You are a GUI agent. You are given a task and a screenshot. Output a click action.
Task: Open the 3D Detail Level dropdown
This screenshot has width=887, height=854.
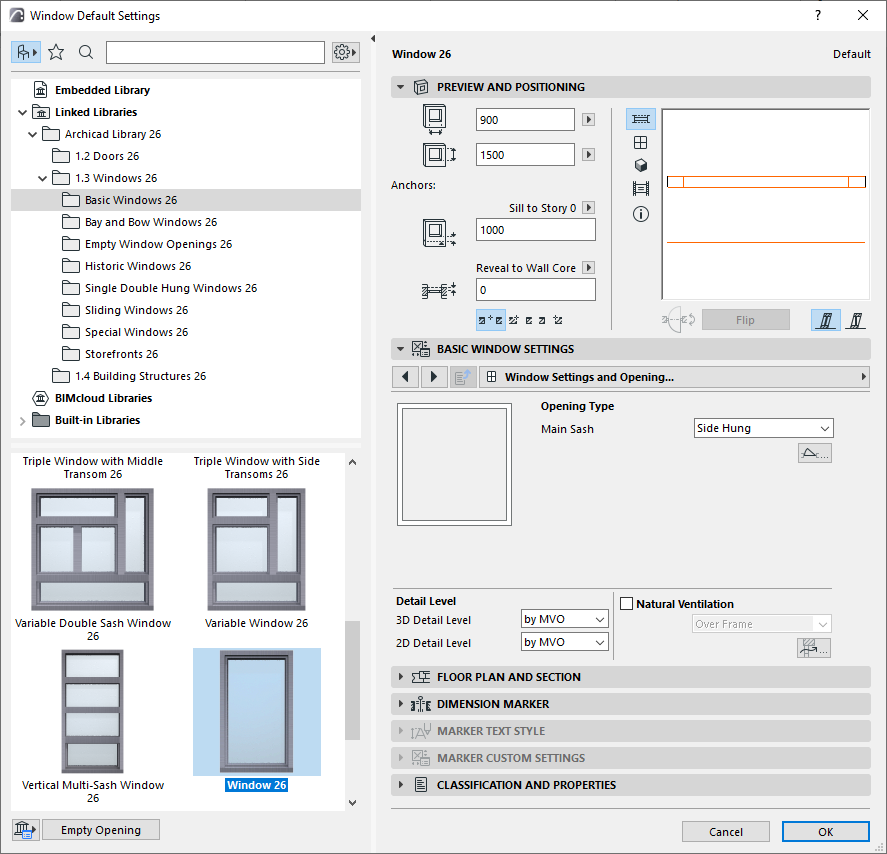[565, 619]
